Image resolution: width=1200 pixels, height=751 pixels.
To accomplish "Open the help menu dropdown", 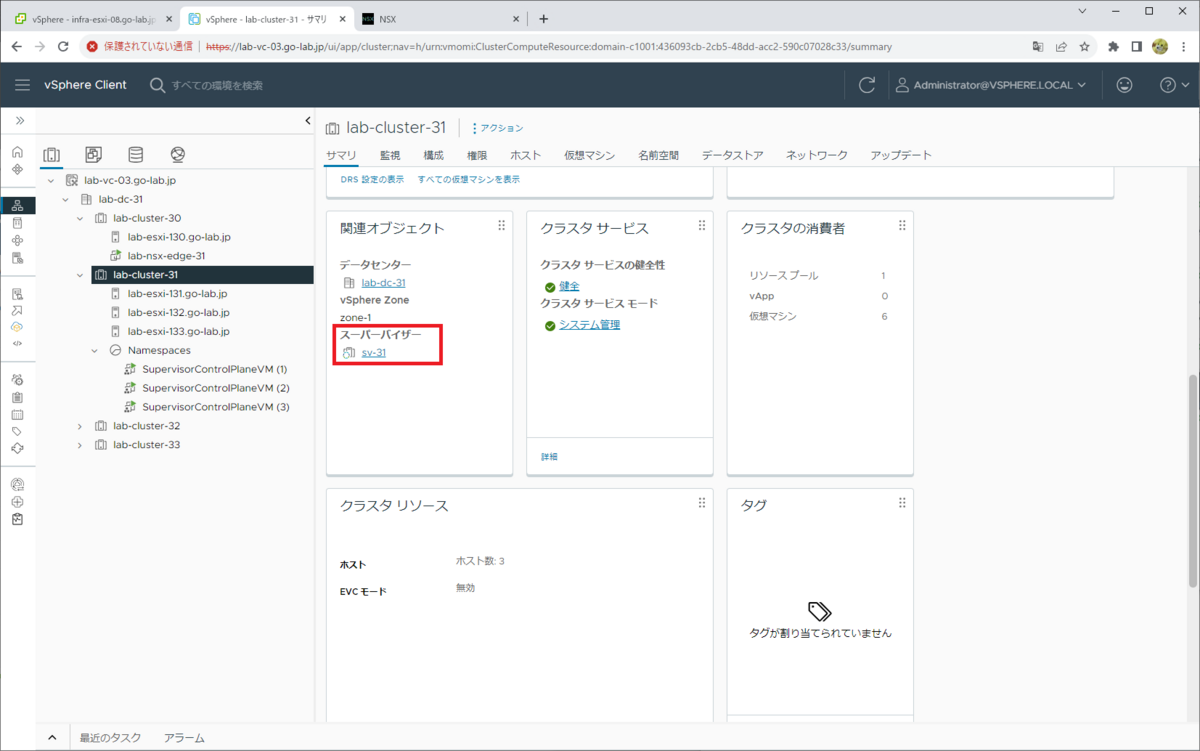I will click(x=1173, y=85).
